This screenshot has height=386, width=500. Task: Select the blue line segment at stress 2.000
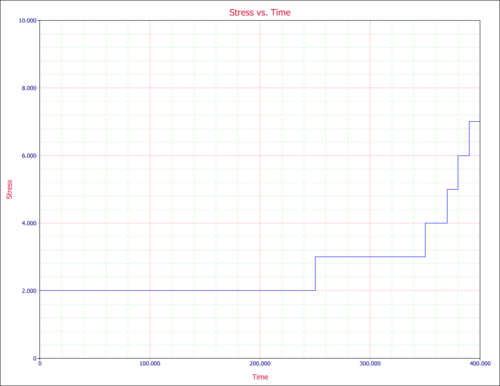tap(177, 290)
